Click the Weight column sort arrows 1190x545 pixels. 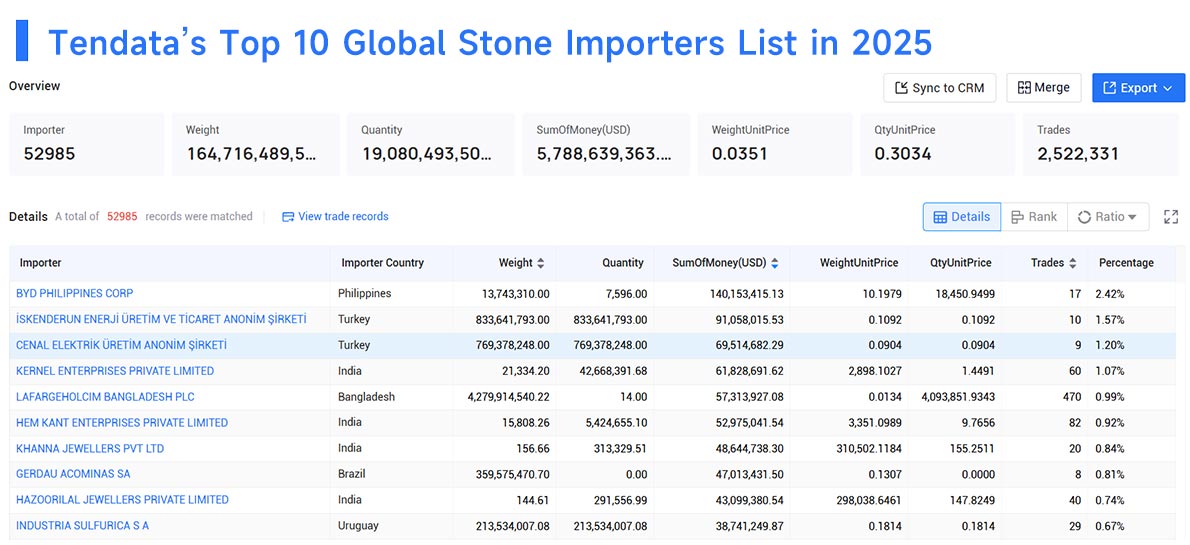[540, 263]
